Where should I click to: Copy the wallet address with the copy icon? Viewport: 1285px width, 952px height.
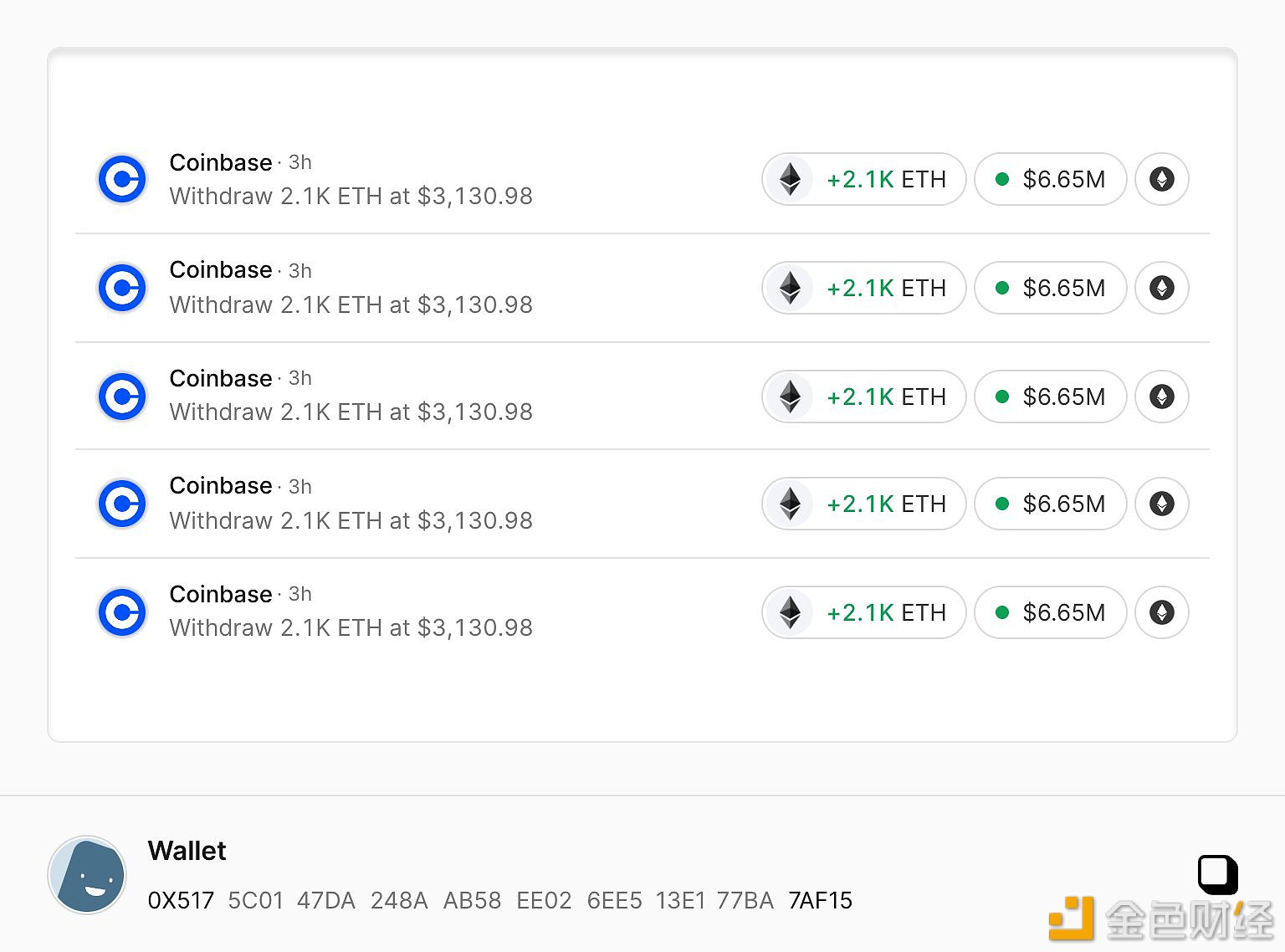[1218, 875]
